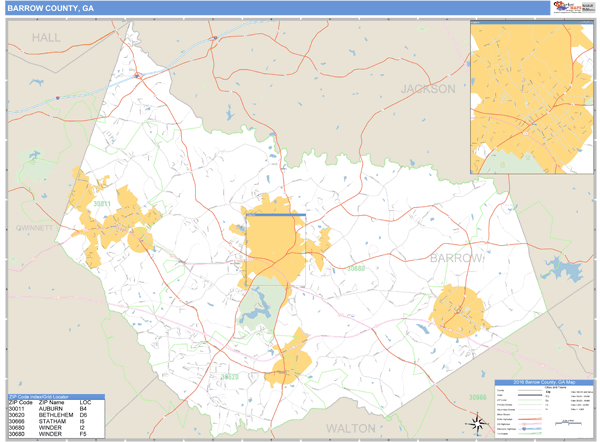Select the 'ZIP Code Index/Grid Locator' header
This screenshot has width=600, height=442.
tap(56, 397)
